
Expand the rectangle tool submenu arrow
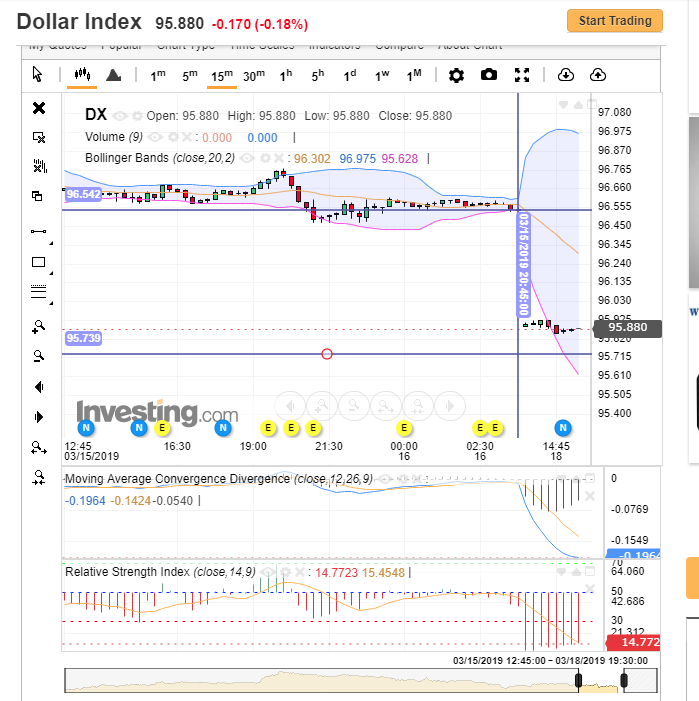pos(51,273)
